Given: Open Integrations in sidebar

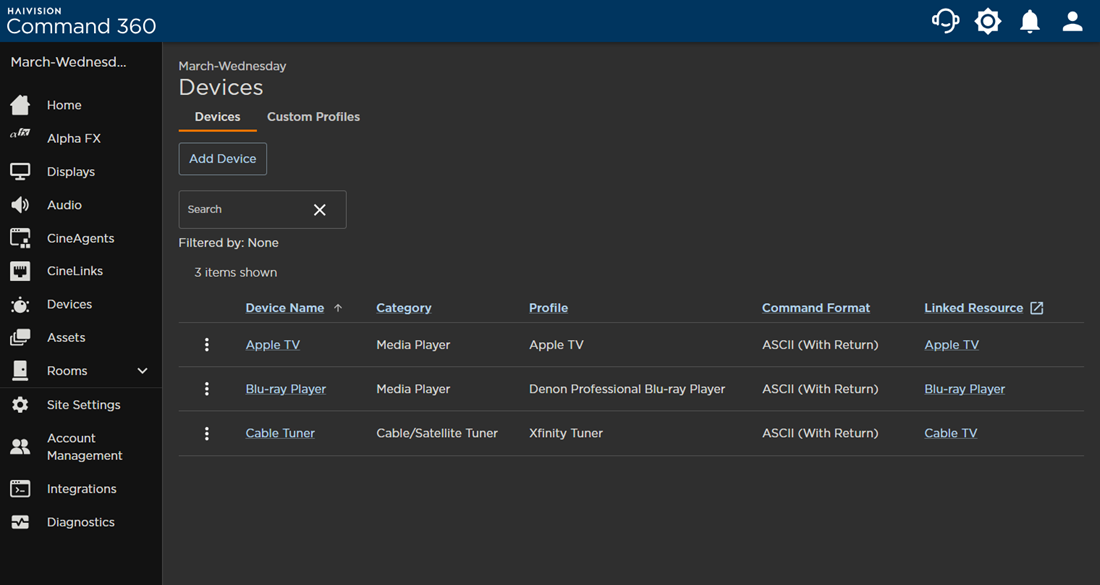Looking at the screenshot, I should [x=81, y=489].
